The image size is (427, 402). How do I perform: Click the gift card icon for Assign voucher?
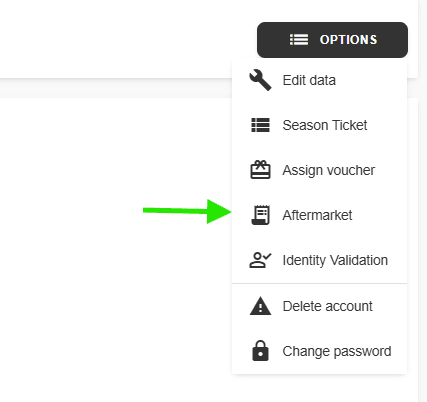click(x=260, y=170)
